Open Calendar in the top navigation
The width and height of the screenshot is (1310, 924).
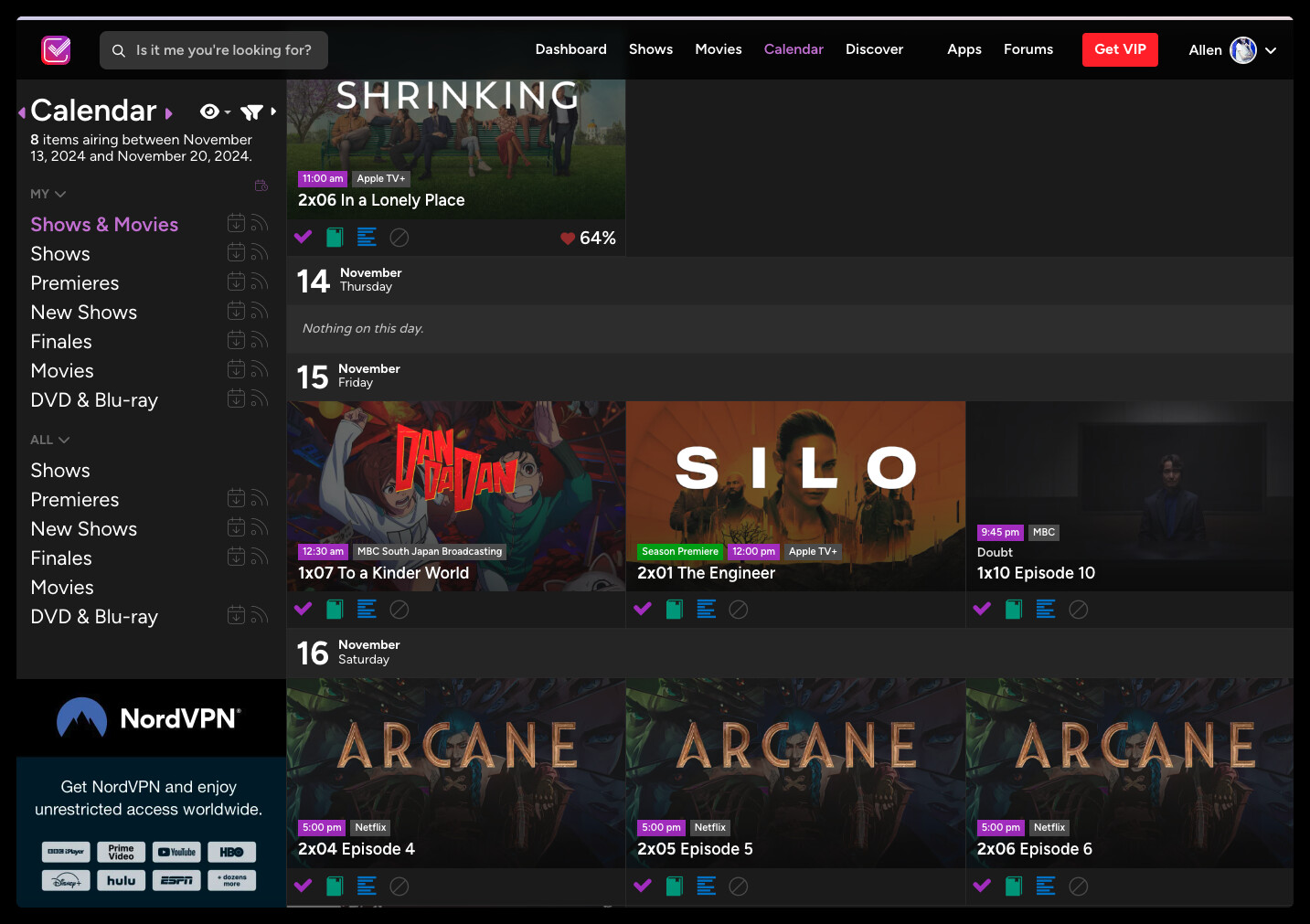point(793,49)
